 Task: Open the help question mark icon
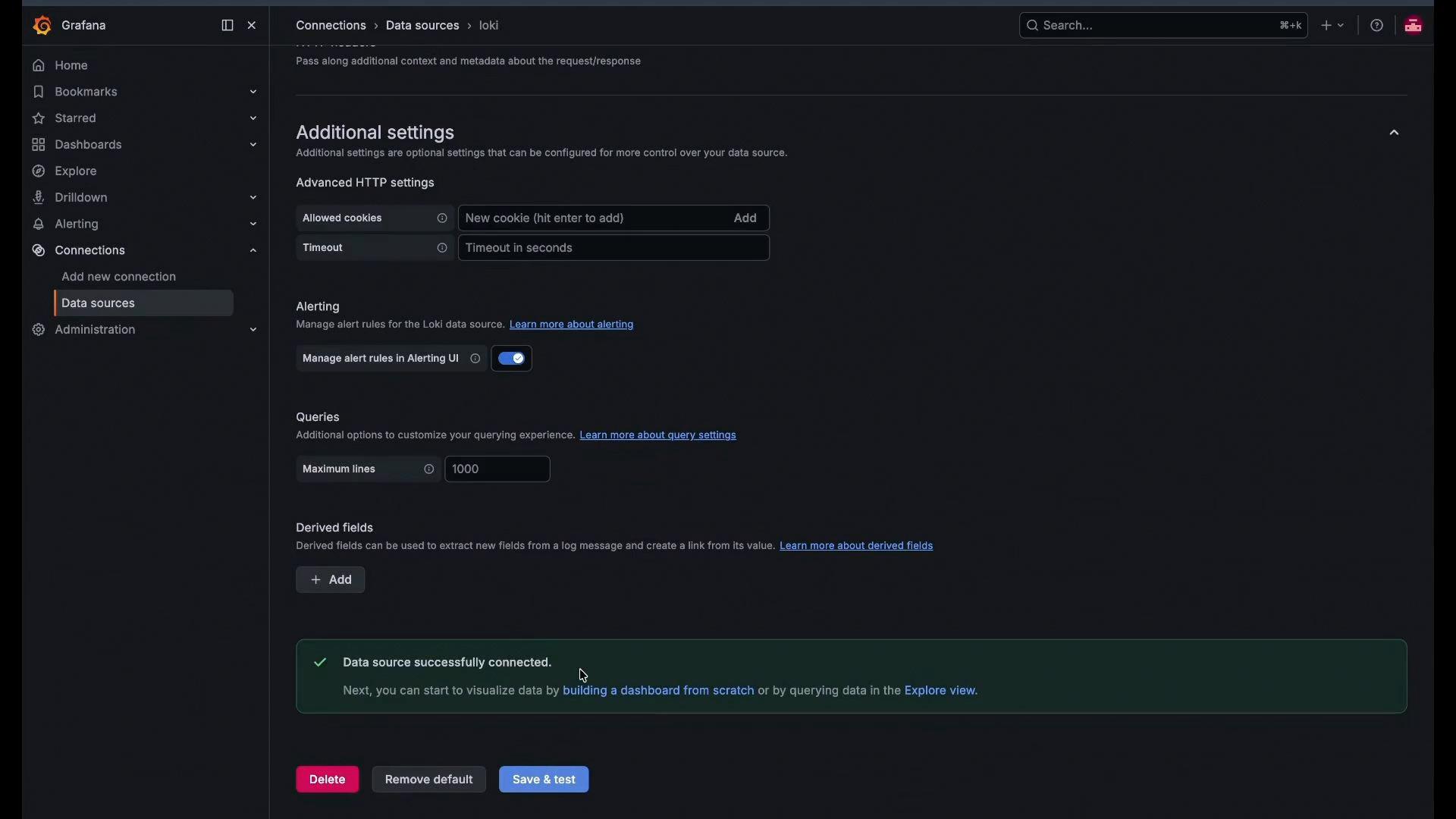click(x=1377, y=26)
